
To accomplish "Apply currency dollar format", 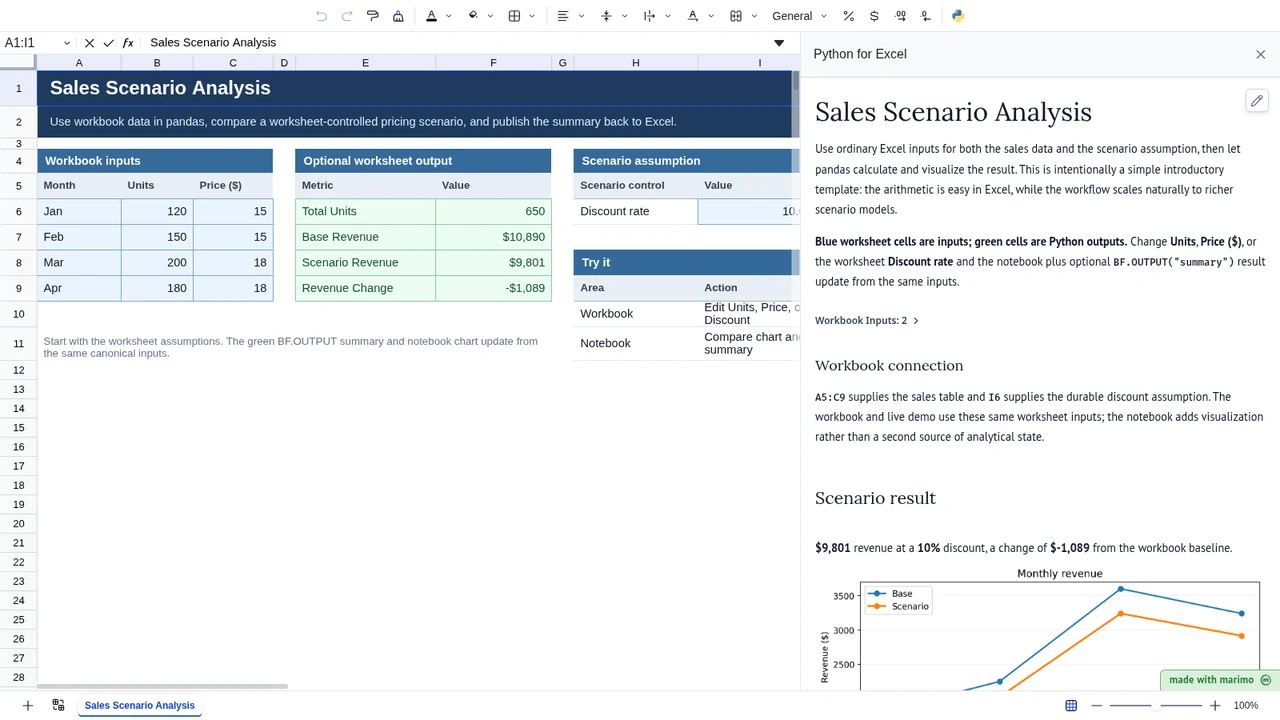I will 875,16.
